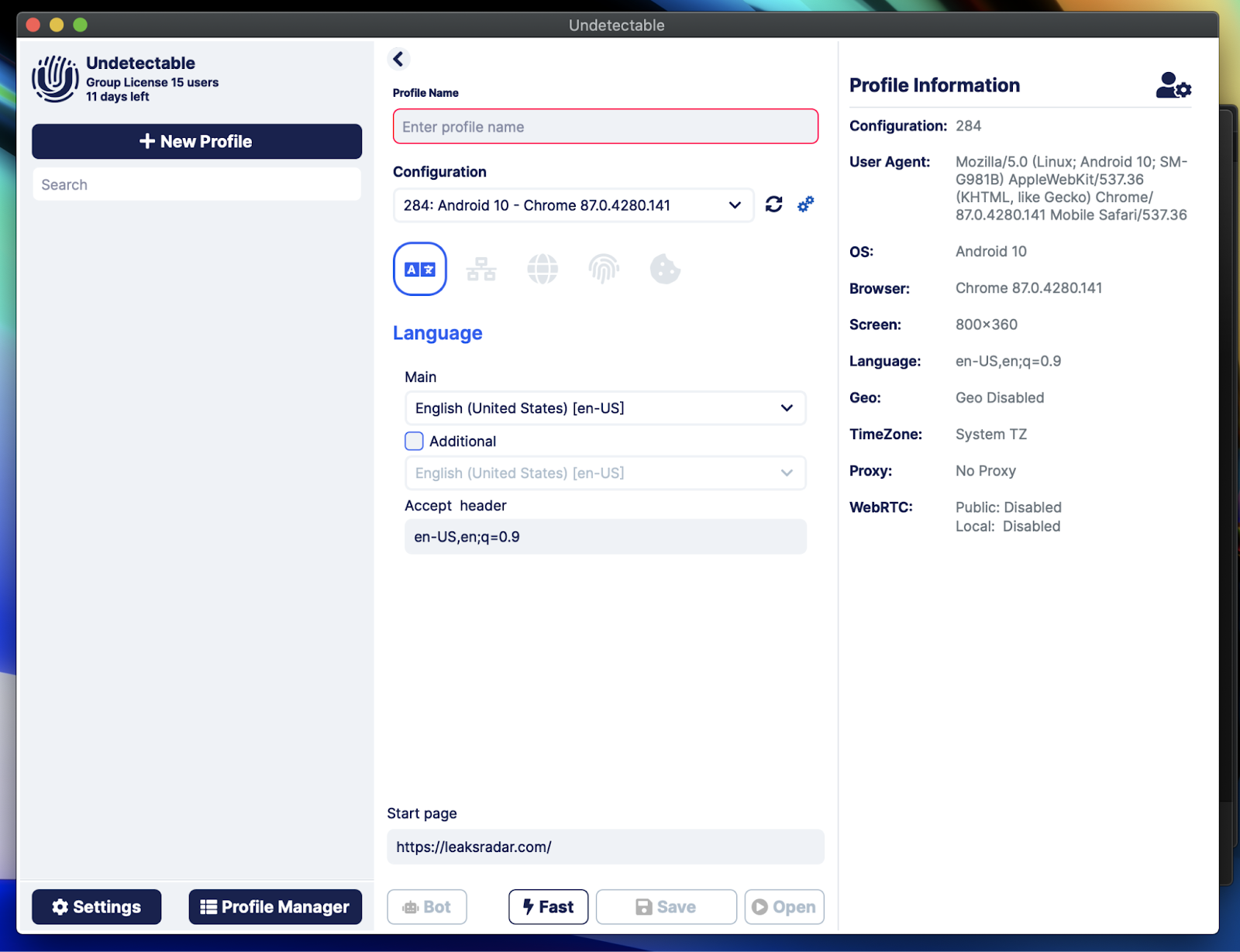Click the System TZ timezone value
Screen dimensions: 1240x952
click(991, 435)
